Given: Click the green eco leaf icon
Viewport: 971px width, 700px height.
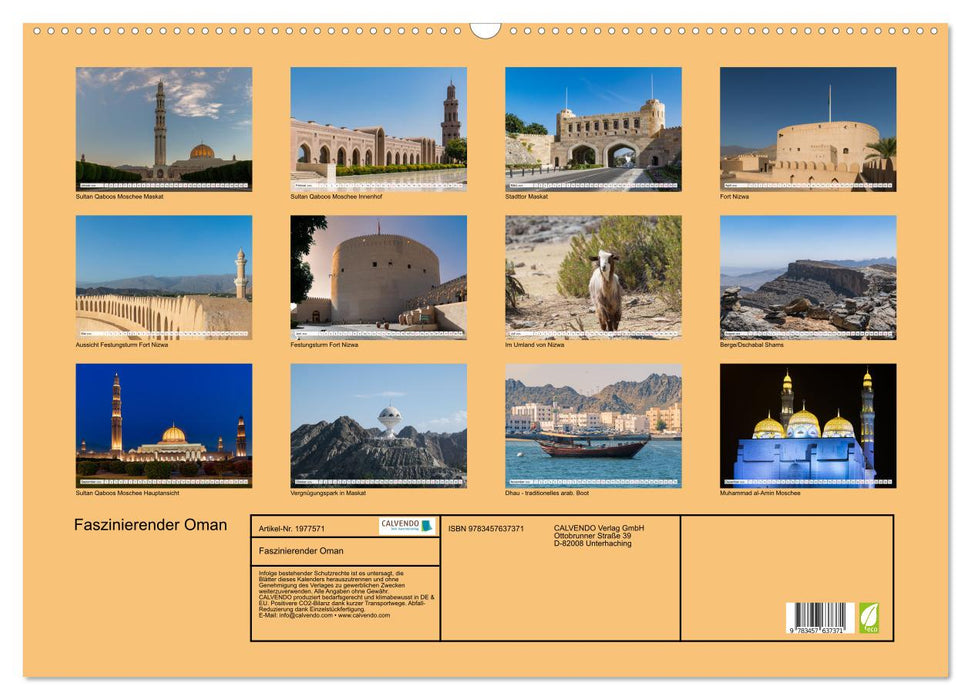Looking at the screenshot, I should tap(869, 616).
